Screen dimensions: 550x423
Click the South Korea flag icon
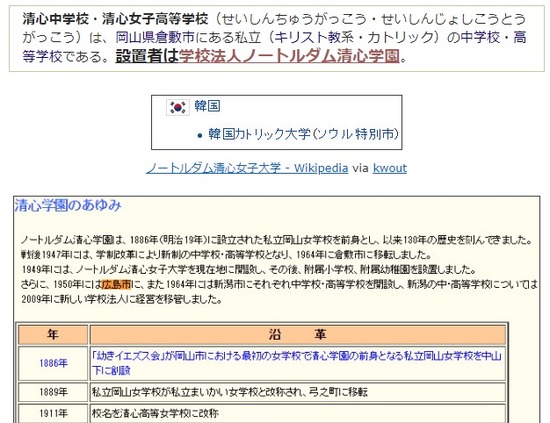[x=178, y=107]
